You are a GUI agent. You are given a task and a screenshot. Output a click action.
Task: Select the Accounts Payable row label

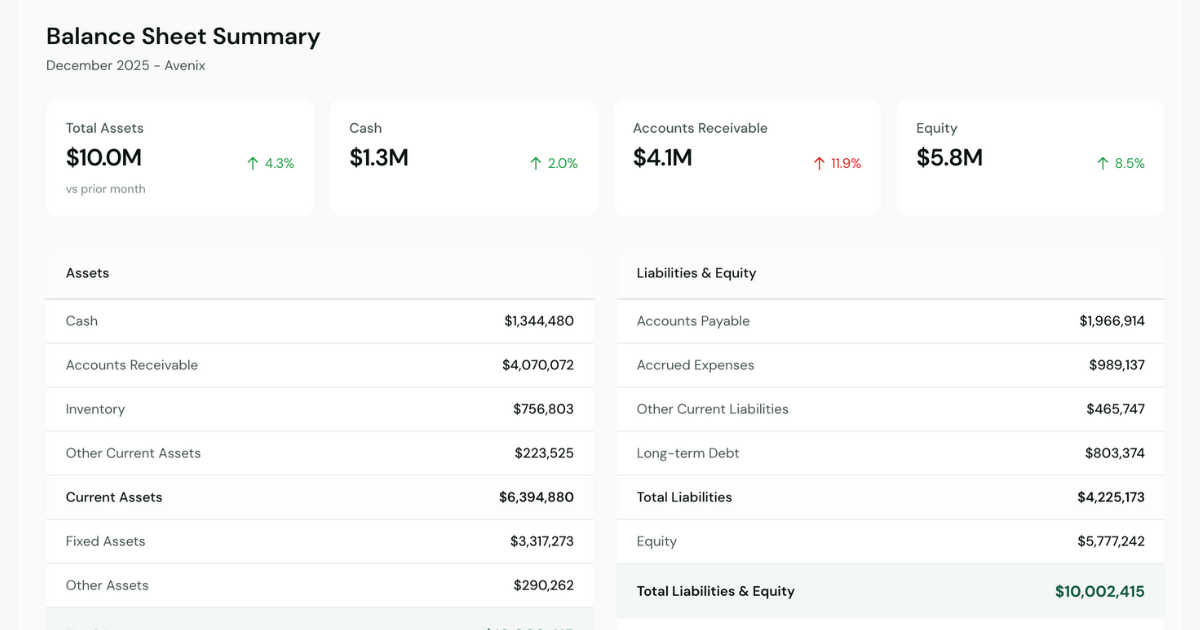coord(693,321)
